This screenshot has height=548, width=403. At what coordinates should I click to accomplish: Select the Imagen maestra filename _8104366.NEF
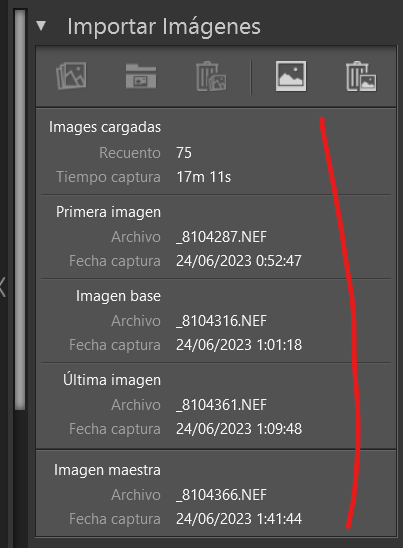[221, 495]
